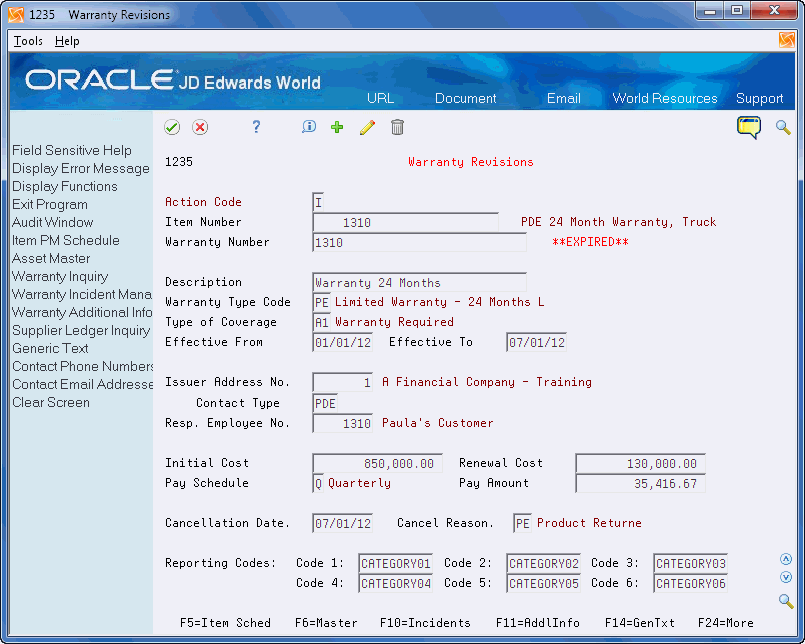Choose Display Functions in sidebar
Screen dimensions: 805x644
pyautogui.click(x=65, y=186)
